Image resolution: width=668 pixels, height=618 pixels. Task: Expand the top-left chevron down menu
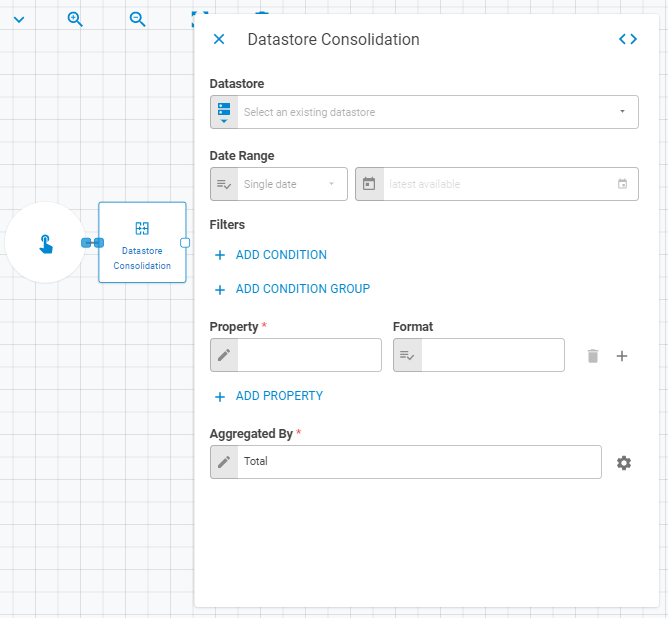pyautogui.click(x=19, y=20)
